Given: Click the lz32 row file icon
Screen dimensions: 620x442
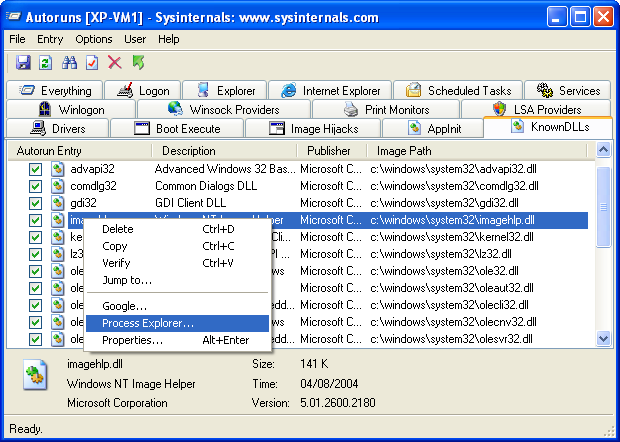Looking at the screenshot, I should pos(58,254).
